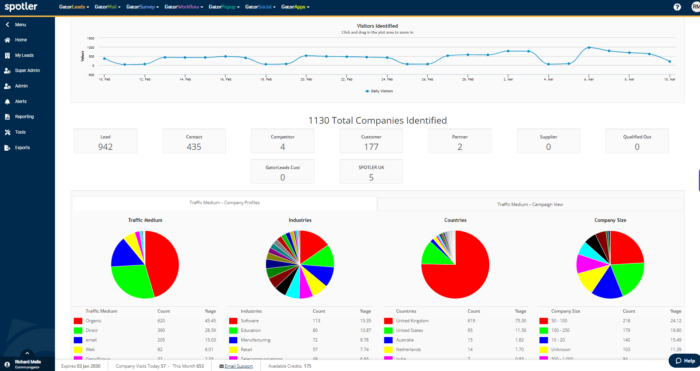Expand the GatorLeads dropdown menu

pyautogui.click(x=74, y=7)
